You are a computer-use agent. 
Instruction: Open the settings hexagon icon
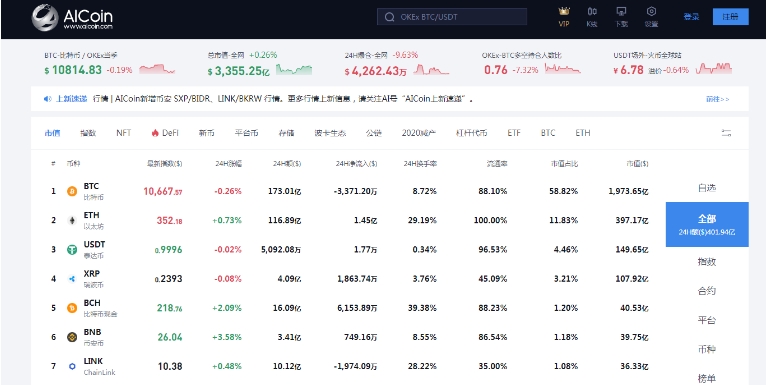(651, 11)
